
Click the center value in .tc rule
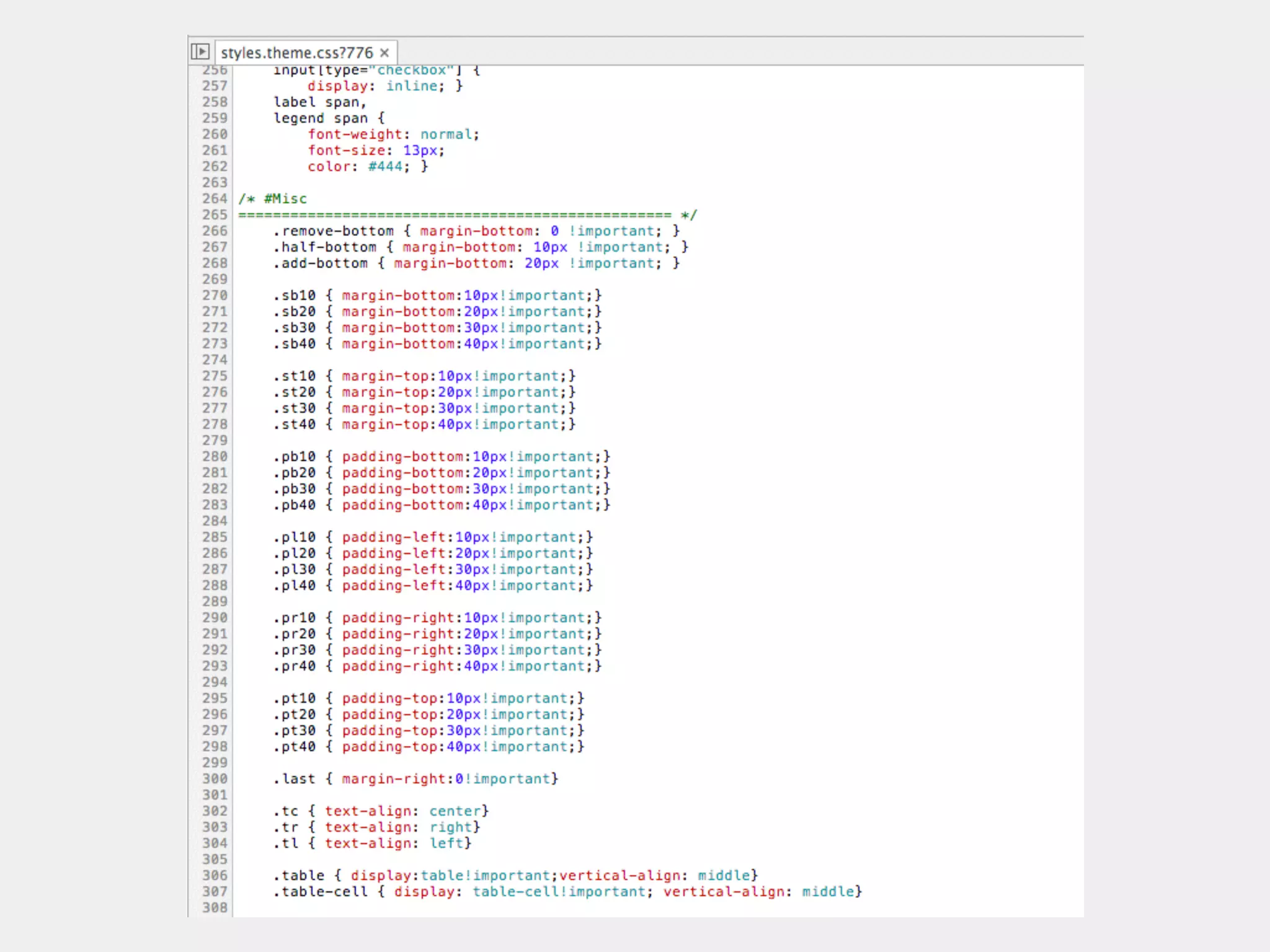point(455,811)
